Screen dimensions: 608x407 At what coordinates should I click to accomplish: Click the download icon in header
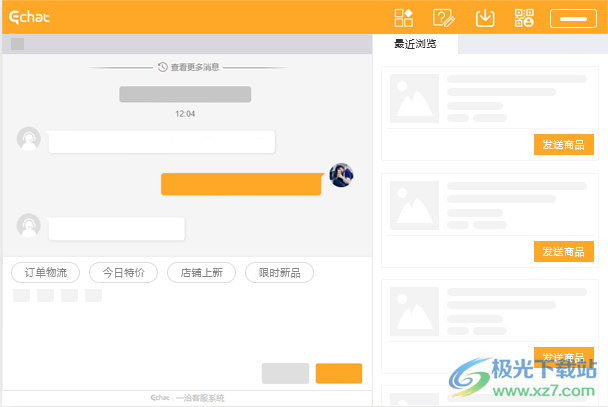pos(485,18)
